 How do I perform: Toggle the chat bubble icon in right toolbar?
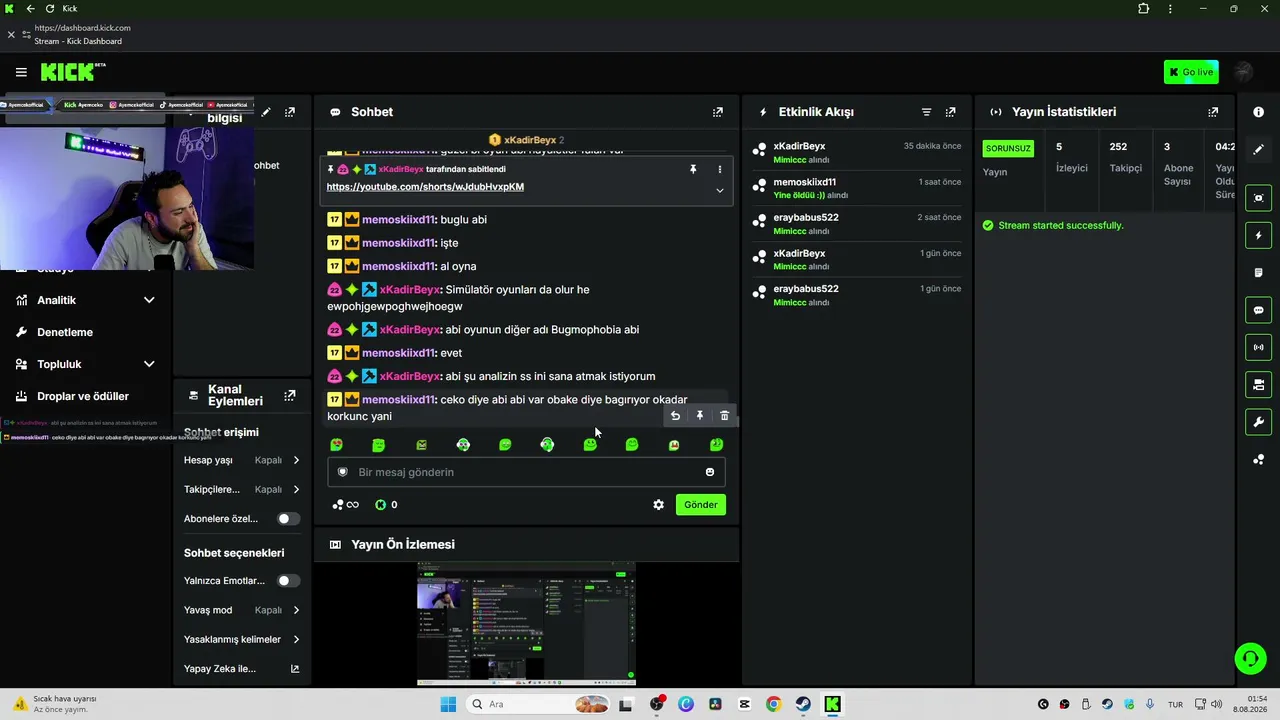coord(1258,310)
